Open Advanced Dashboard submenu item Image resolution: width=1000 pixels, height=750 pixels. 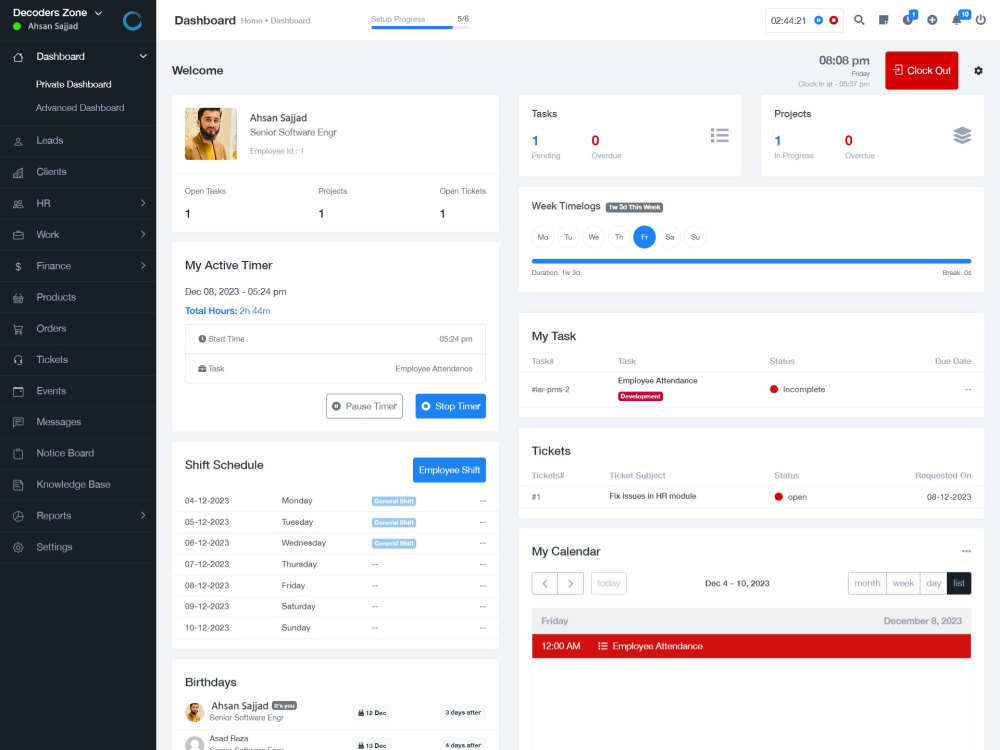(80, 108)
